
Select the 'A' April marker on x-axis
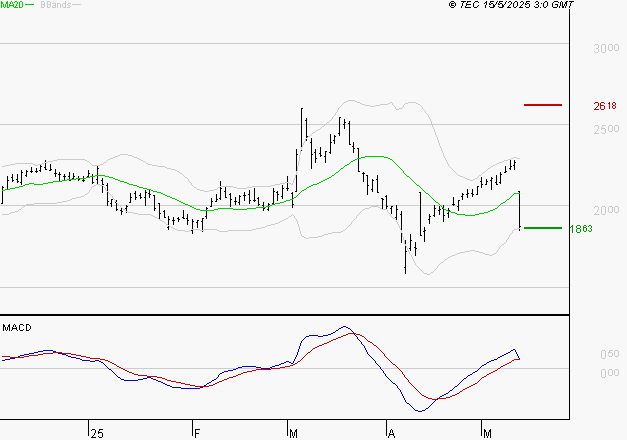pos(392,433)
